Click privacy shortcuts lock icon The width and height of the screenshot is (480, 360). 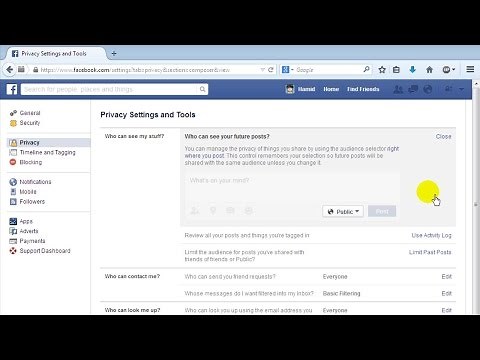click(449, 89)
